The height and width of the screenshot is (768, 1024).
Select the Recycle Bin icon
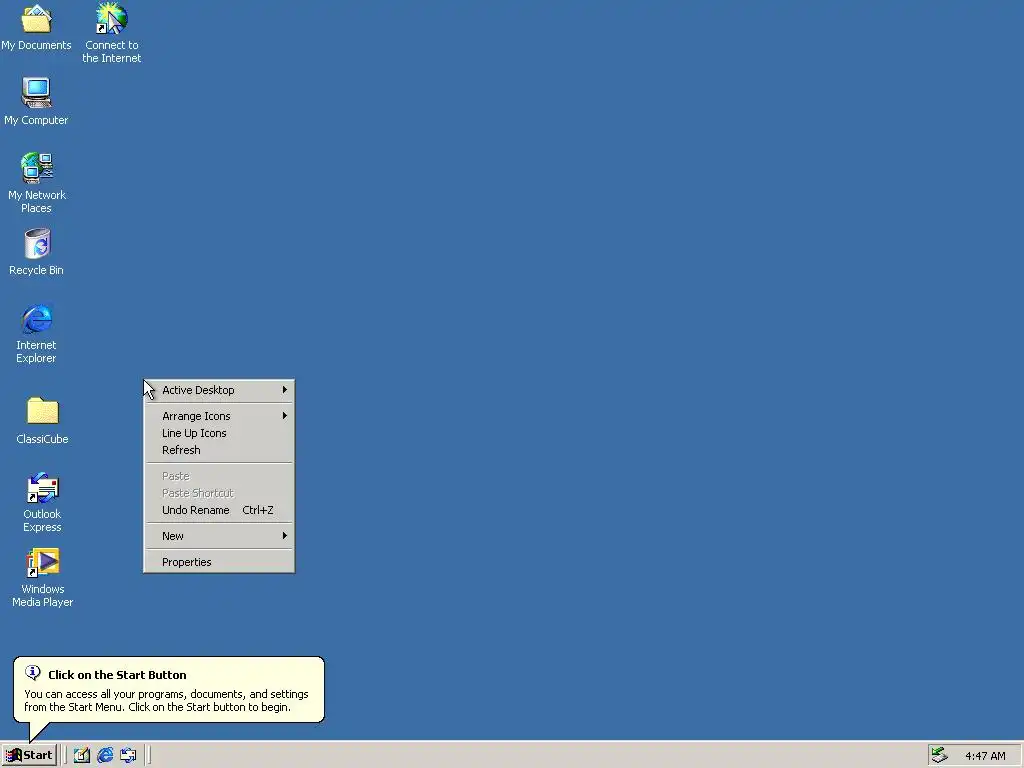click(x=37, y=244)
